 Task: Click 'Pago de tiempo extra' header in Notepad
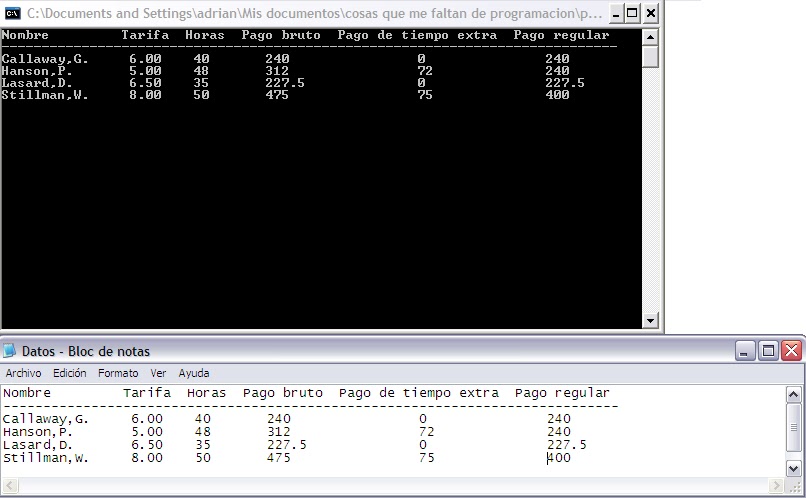418,394
